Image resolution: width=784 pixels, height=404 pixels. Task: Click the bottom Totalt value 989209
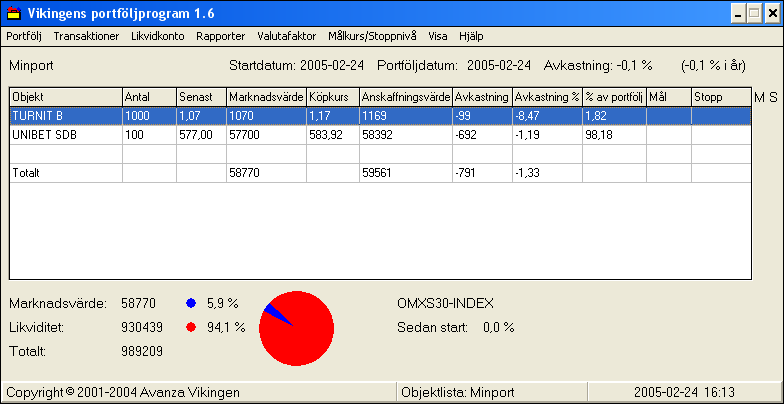click(142, 352)
